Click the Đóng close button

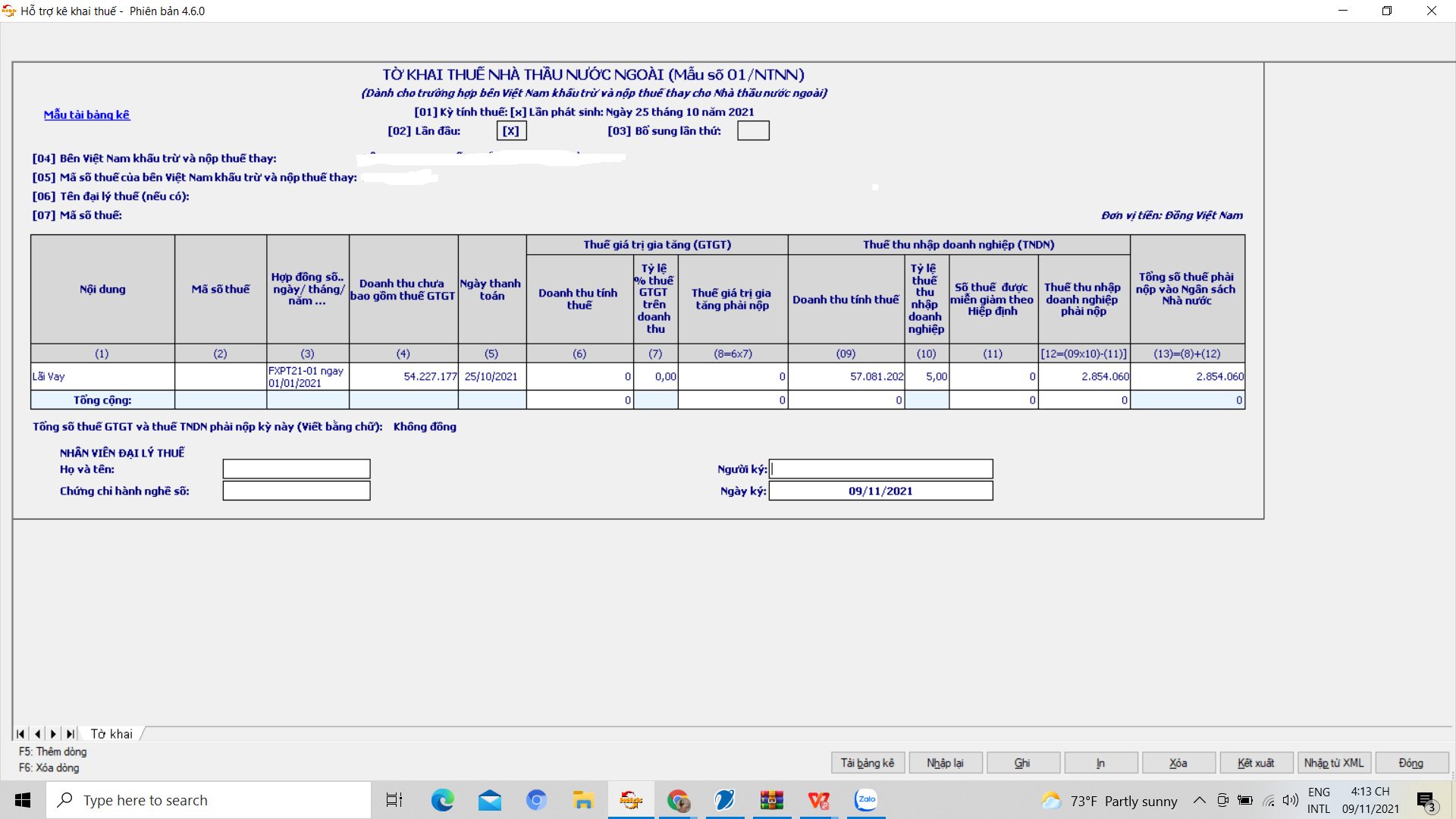tap(1411, 763)
